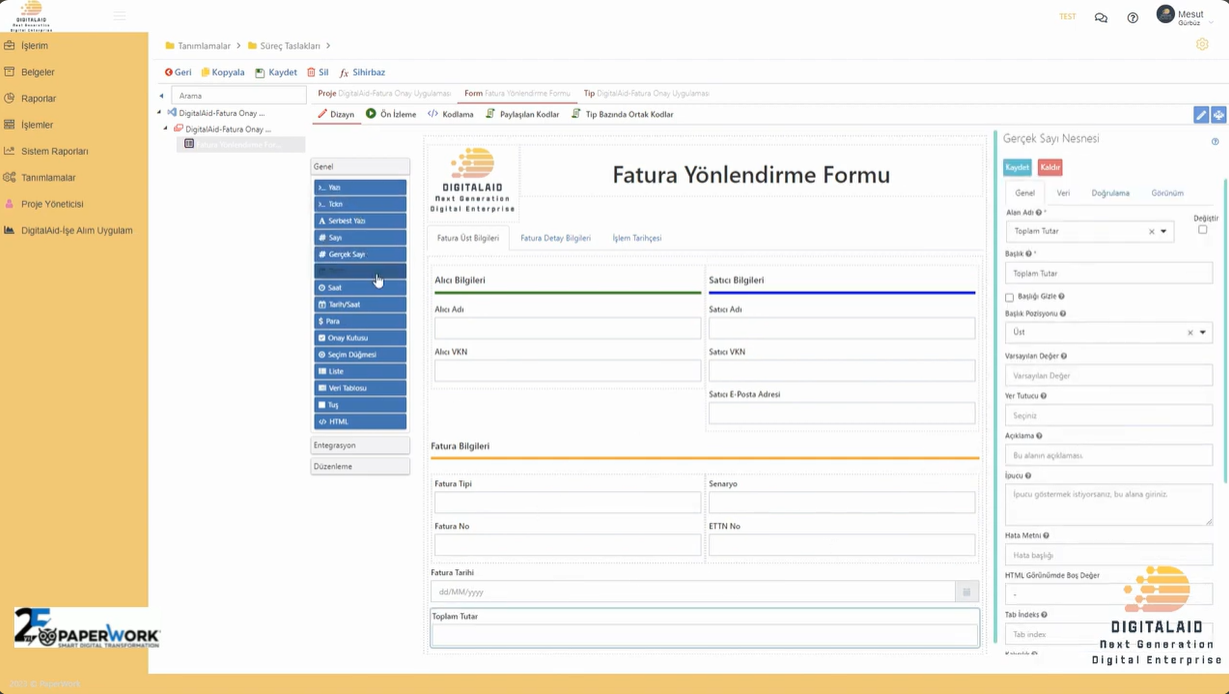
Task: Click the blue pencil edit icon
Action: [x=1200, y=116]
